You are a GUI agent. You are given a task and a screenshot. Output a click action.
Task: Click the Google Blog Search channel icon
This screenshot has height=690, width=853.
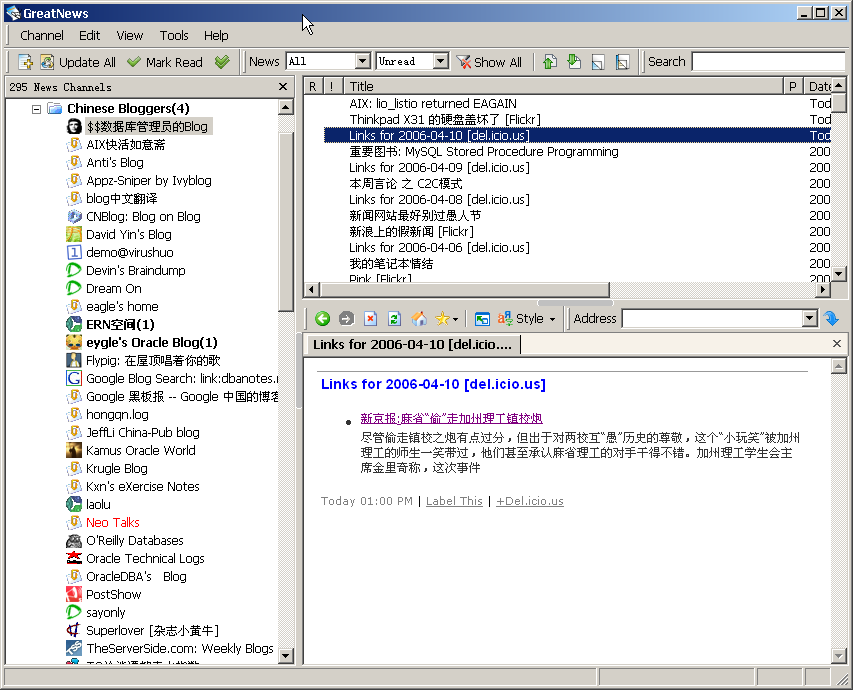[74, 378]
